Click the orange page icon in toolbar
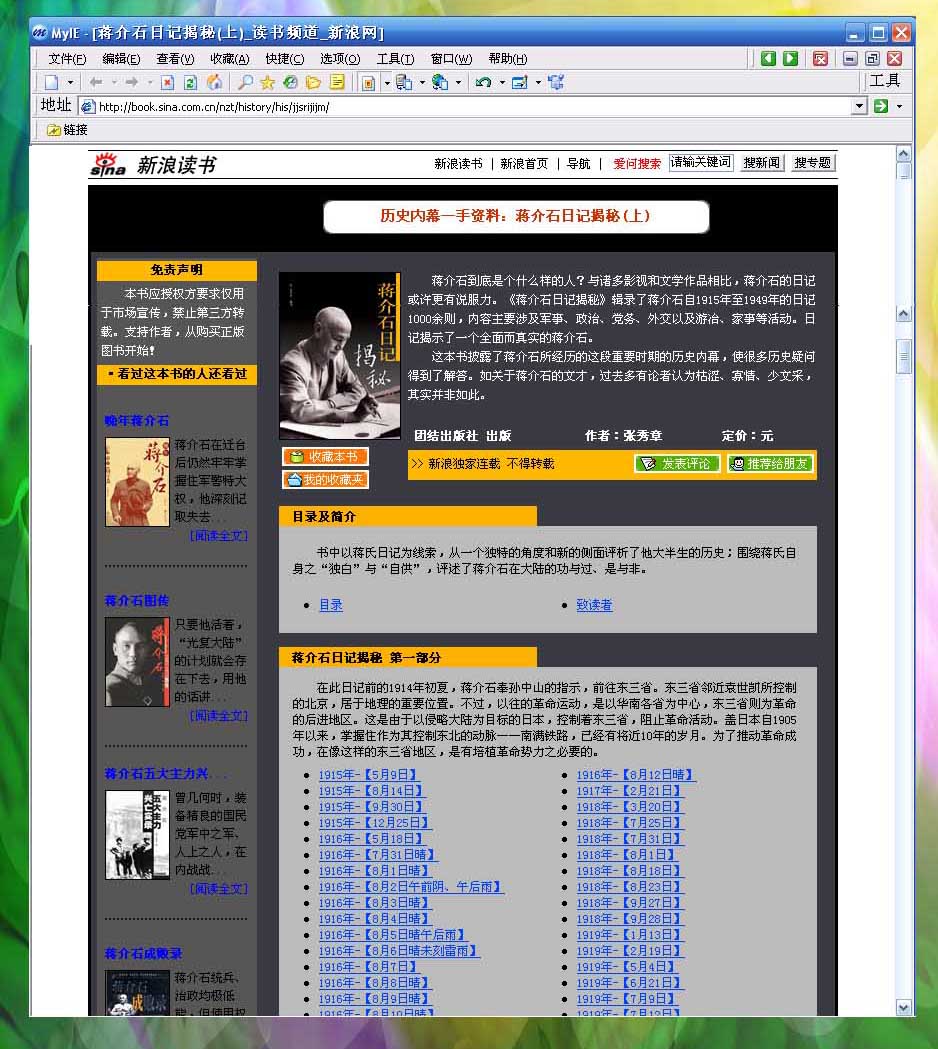The width and height of the screenshot is (938, 1049). (368, 83)
